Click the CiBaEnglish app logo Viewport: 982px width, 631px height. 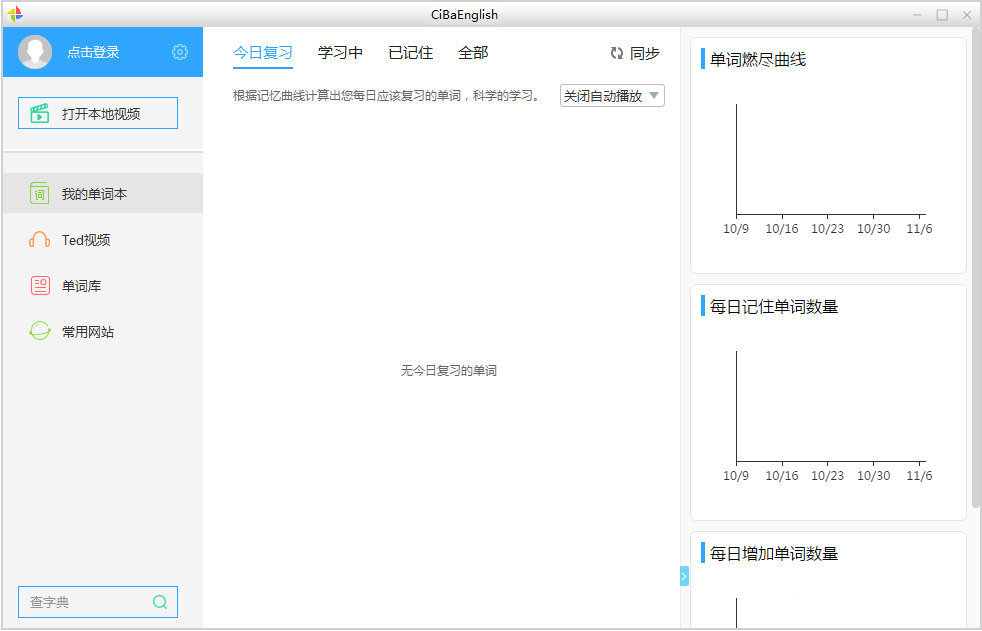coord(15,14)
